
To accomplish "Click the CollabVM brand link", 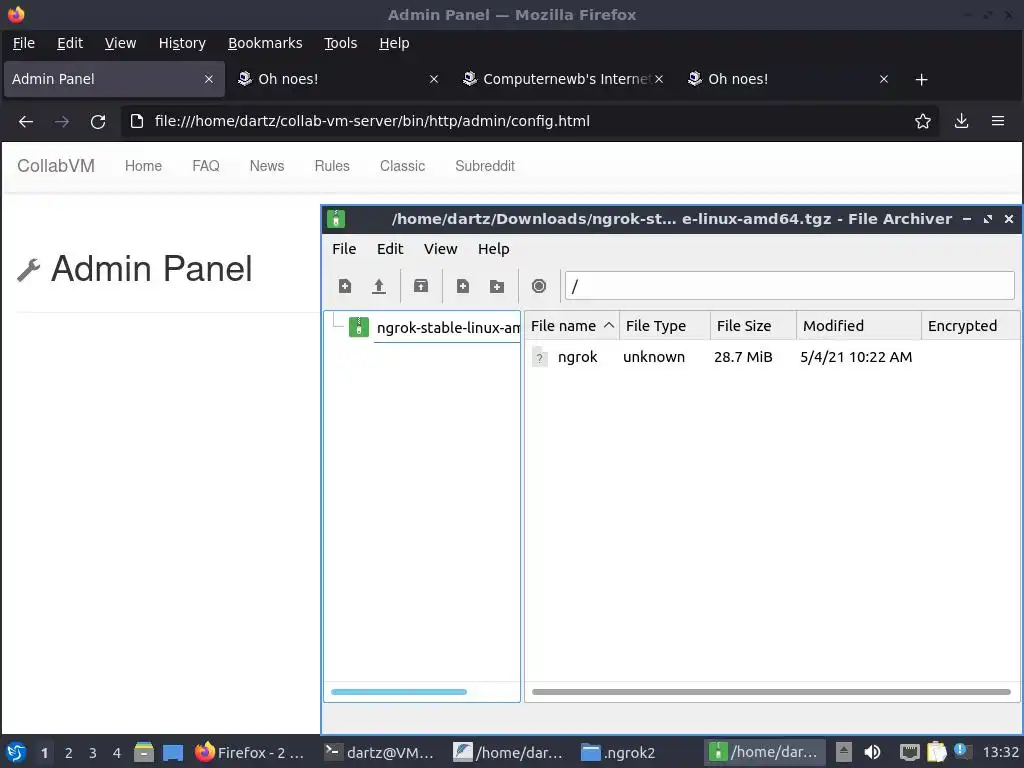I will (x=56, y=166).
